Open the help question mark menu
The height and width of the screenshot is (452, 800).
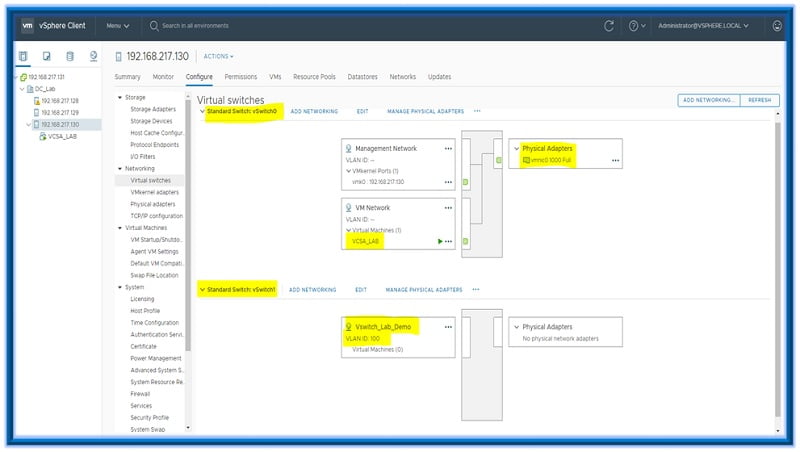(636, 25)
